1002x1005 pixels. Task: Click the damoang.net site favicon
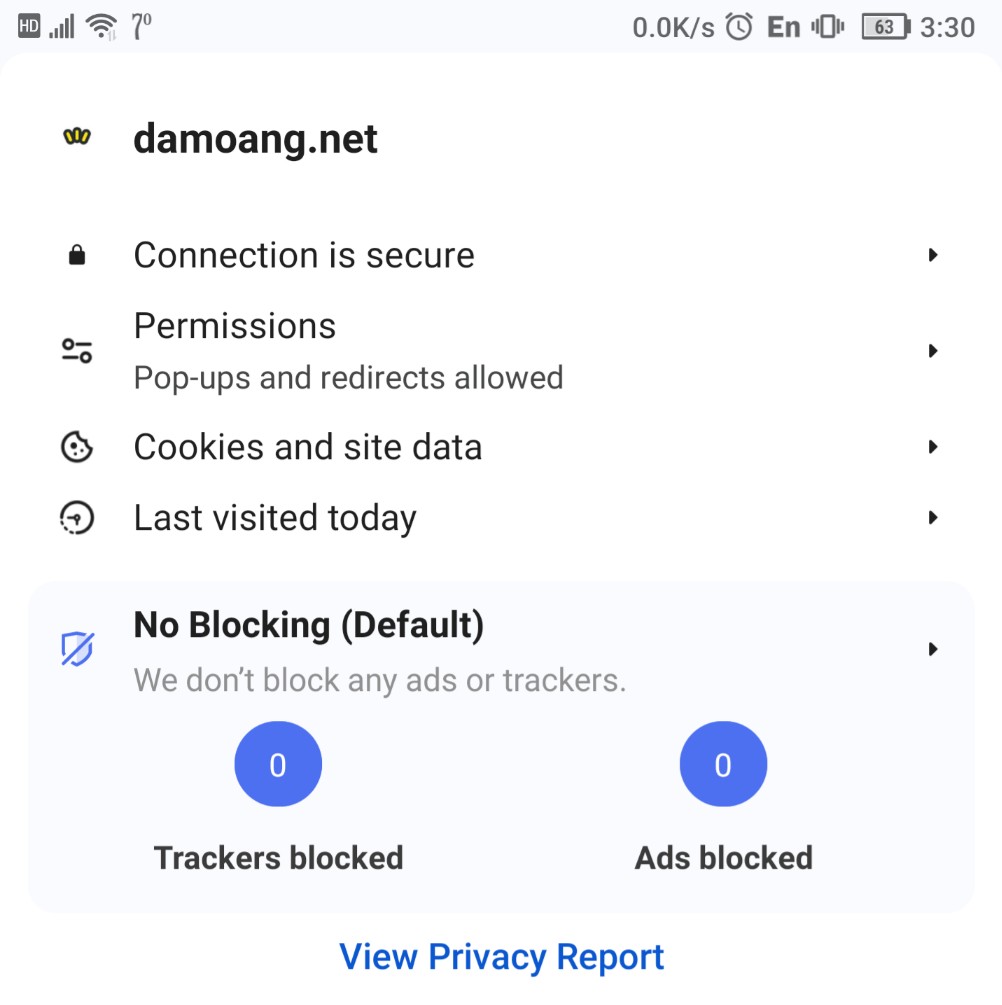[x=77, y=136]
